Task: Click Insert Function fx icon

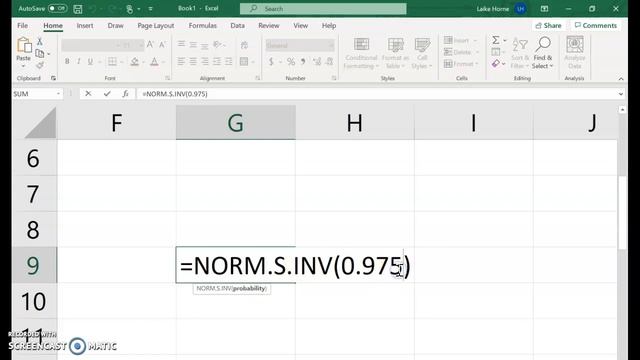Action: pos(125,94)
